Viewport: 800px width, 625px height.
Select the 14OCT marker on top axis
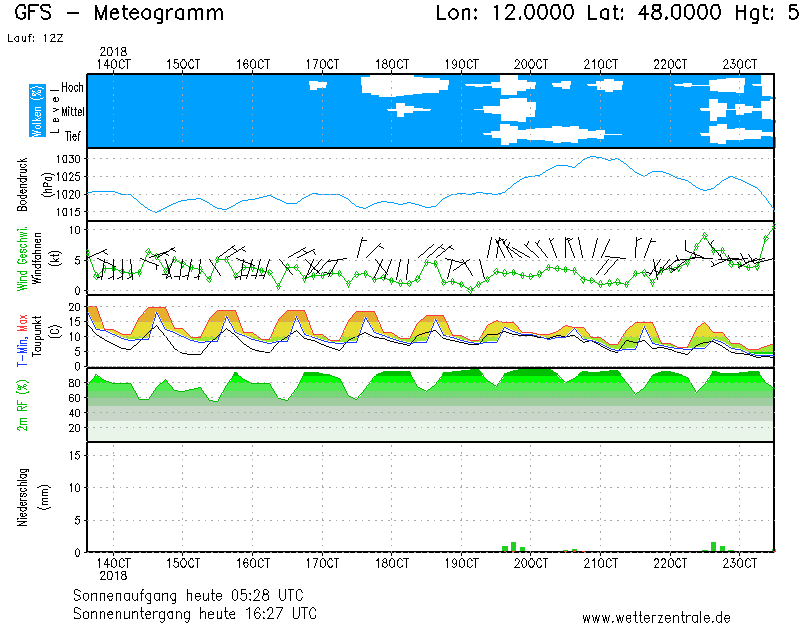pyautogui.click(x=113, y=63)
